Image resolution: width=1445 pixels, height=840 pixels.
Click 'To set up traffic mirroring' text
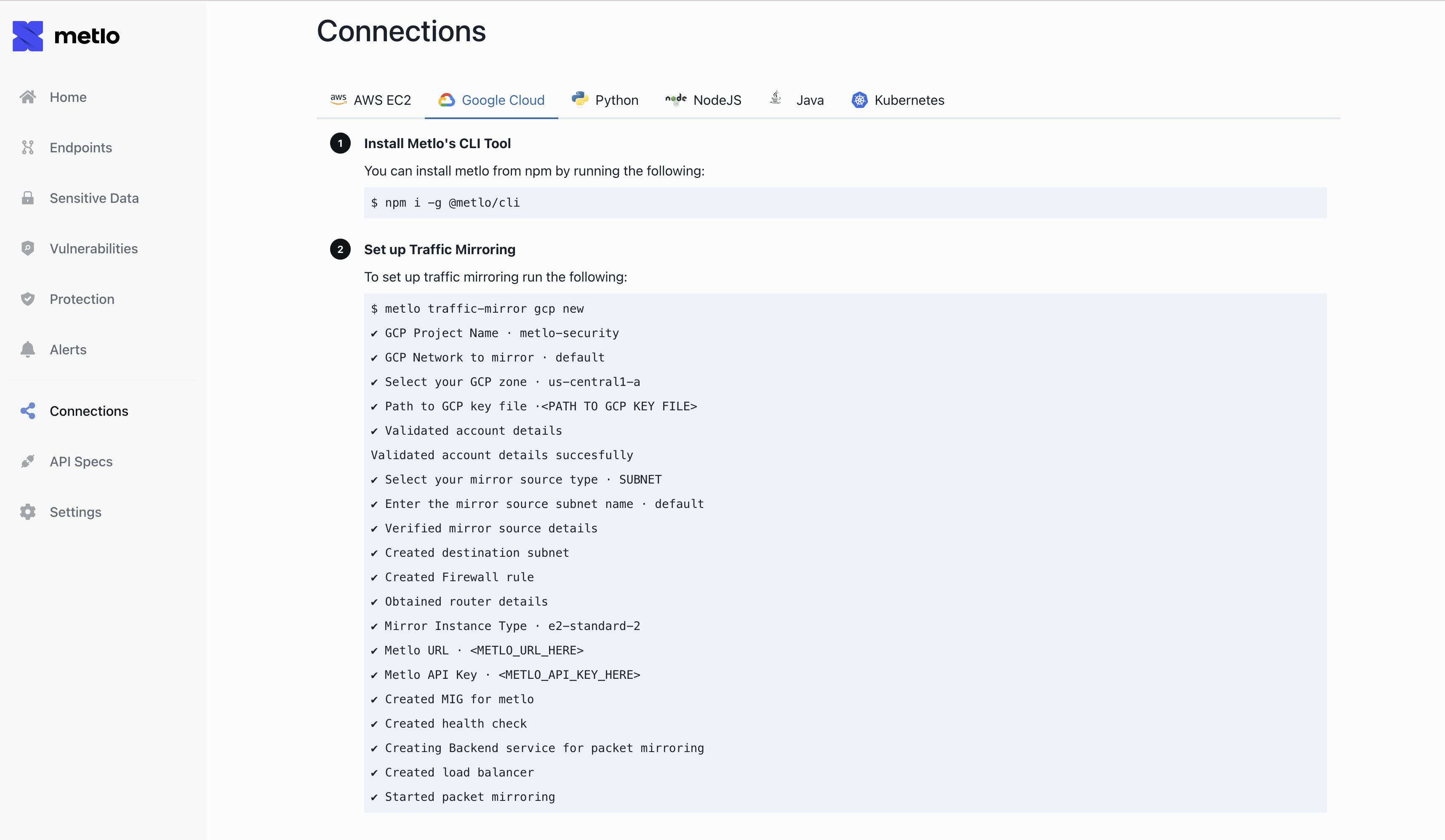point(496,277)
